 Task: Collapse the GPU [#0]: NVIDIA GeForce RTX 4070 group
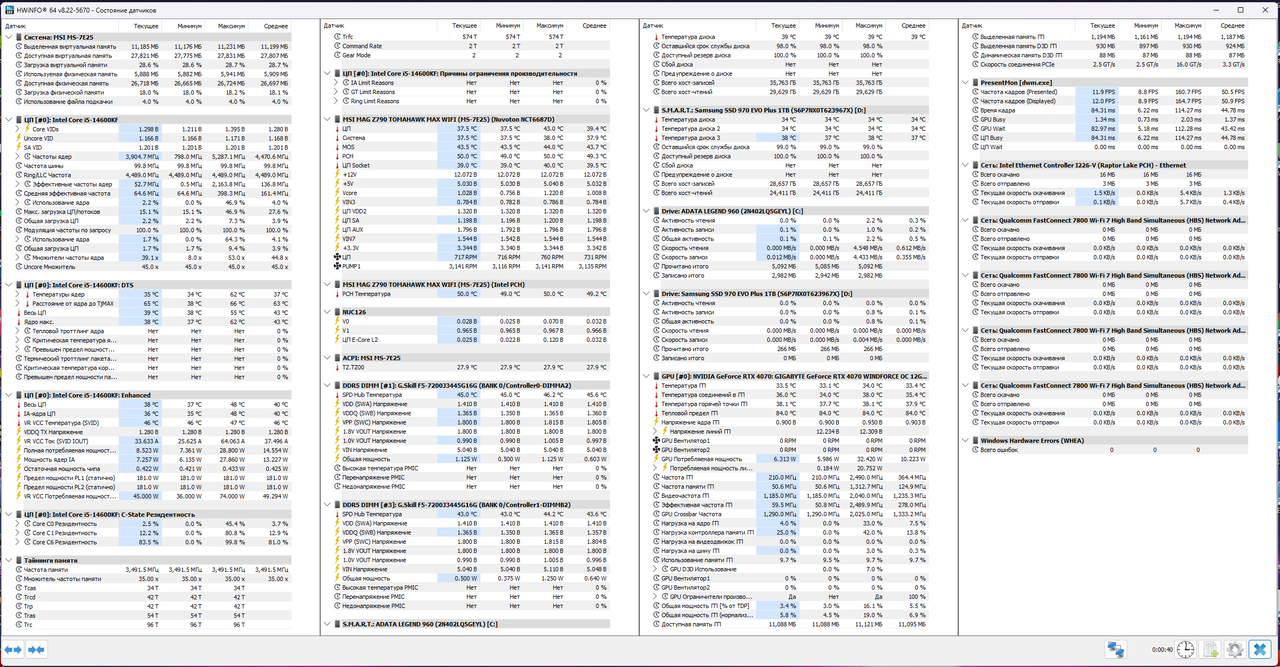pos(647,376)
